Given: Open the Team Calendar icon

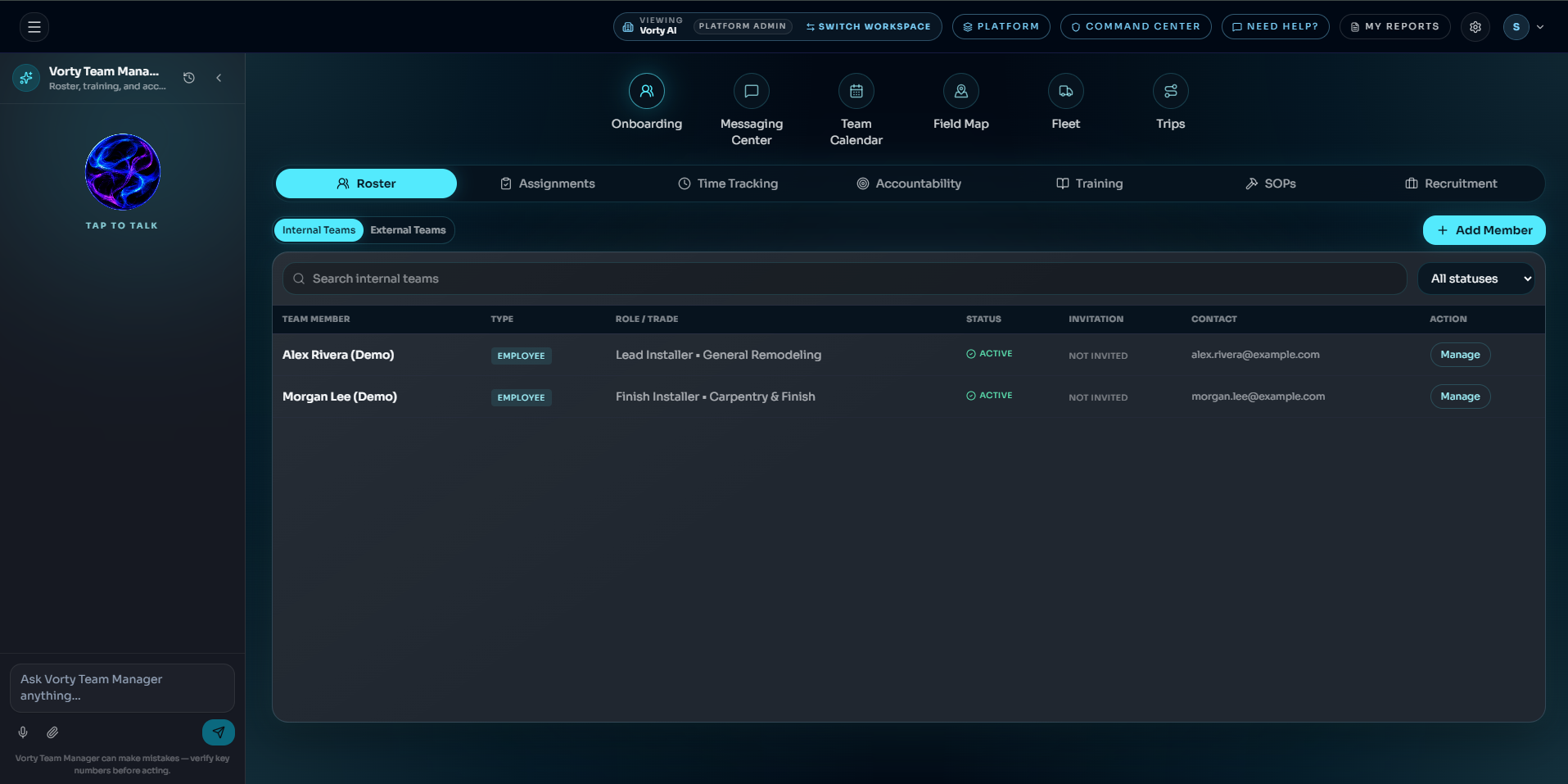Looking at the screenshot, I should click(856, 91).
